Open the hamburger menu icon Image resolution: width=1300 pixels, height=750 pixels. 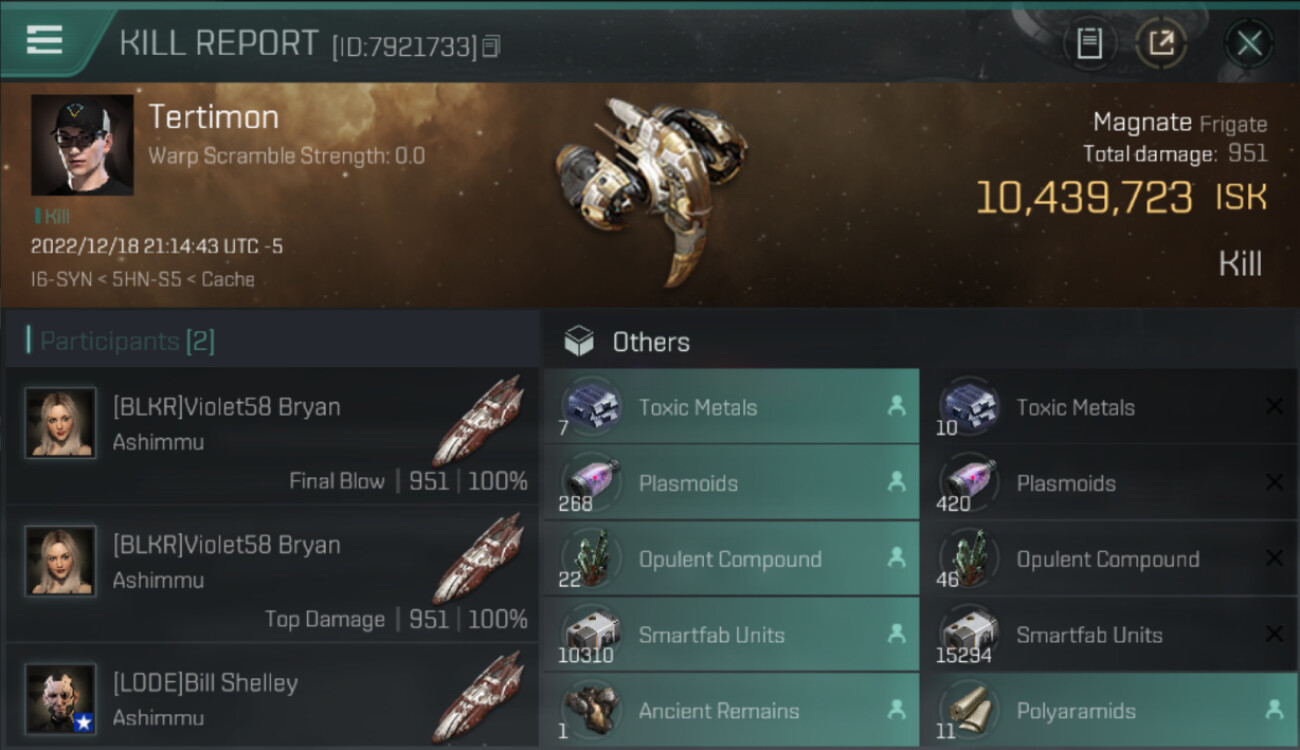[x=45, y=40]
